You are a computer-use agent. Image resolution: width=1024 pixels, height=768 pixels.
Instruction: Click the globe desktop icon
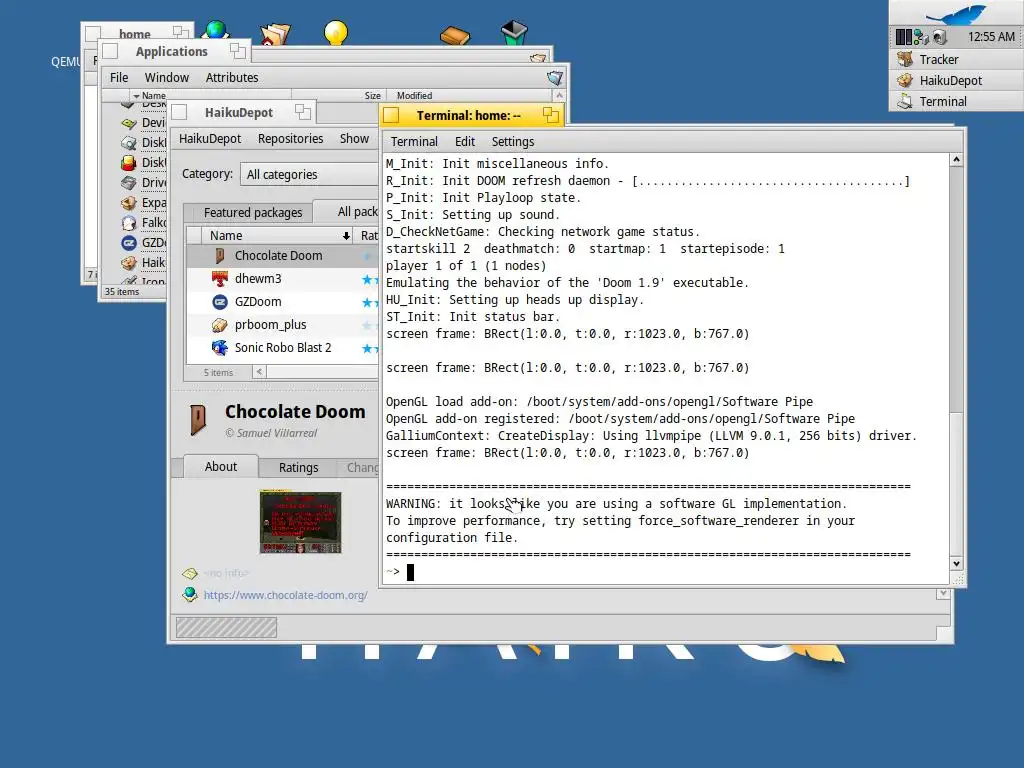tap(216, 29)
